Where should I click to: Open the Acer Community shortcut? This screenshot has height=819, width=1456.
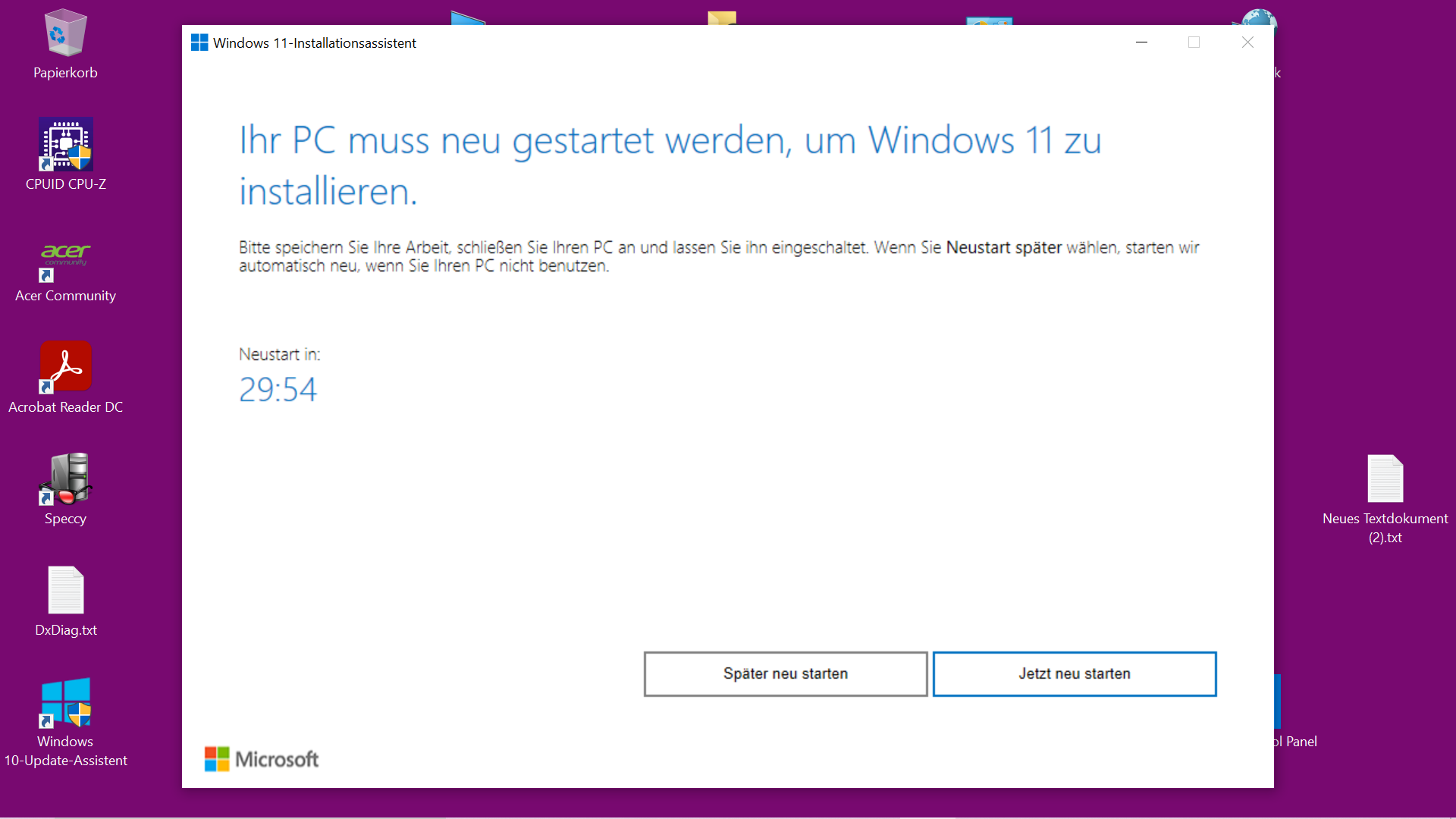click(x=65, y=258)
